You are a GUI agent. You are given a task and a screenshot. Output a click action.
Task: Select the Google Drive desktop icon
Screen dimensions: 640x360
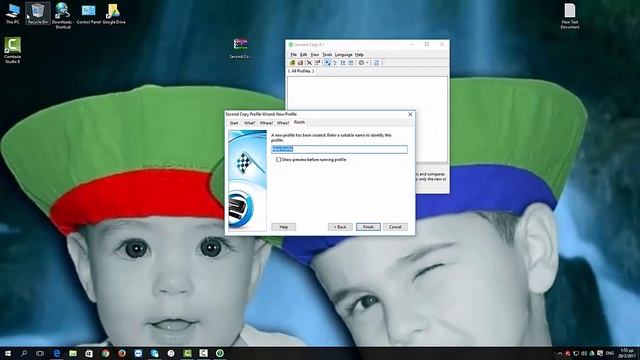114,13
